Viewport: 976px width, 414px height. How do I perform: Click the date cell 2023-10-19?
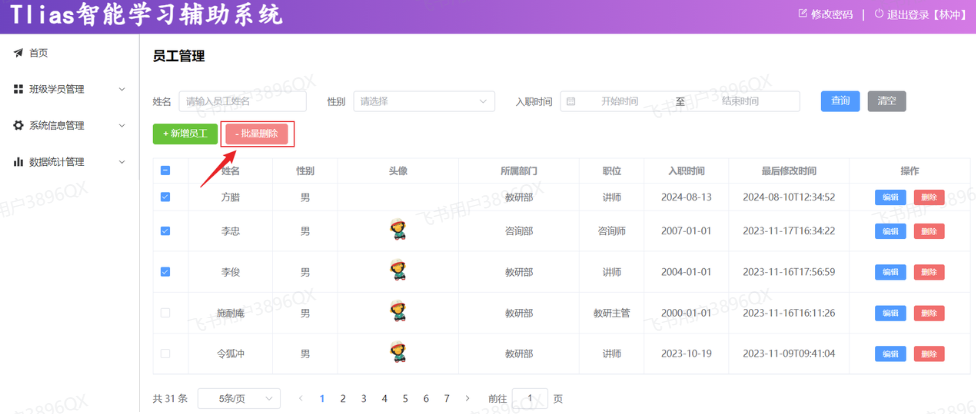click(687, 354)
